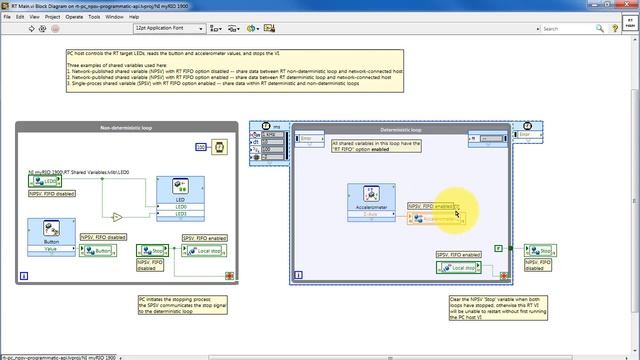Open the File menu
This screenshot has width=640, height=360.
(7, 17)
